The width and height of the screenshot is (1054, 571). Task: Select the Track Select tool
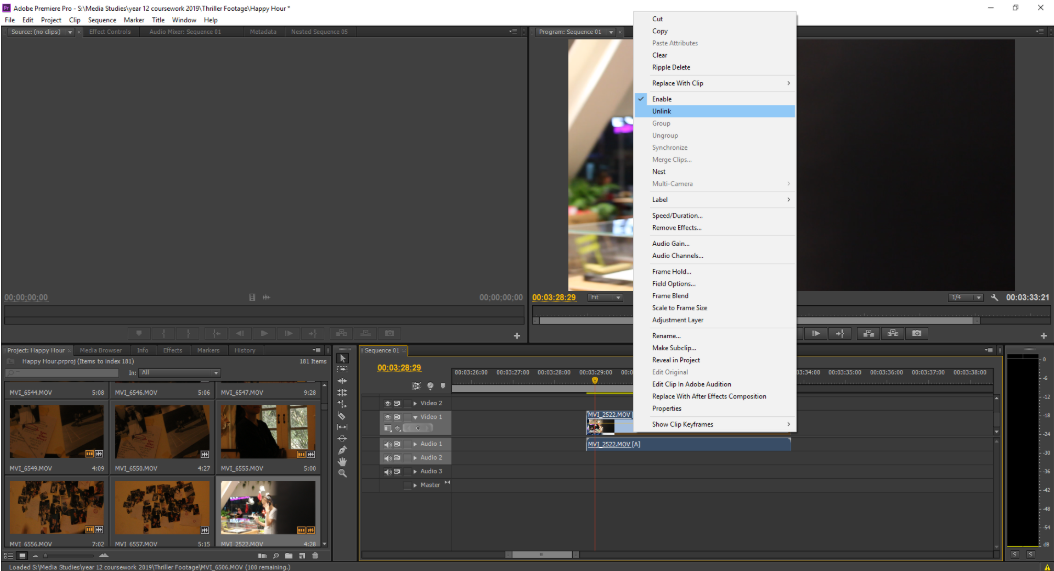click(342, 369)
